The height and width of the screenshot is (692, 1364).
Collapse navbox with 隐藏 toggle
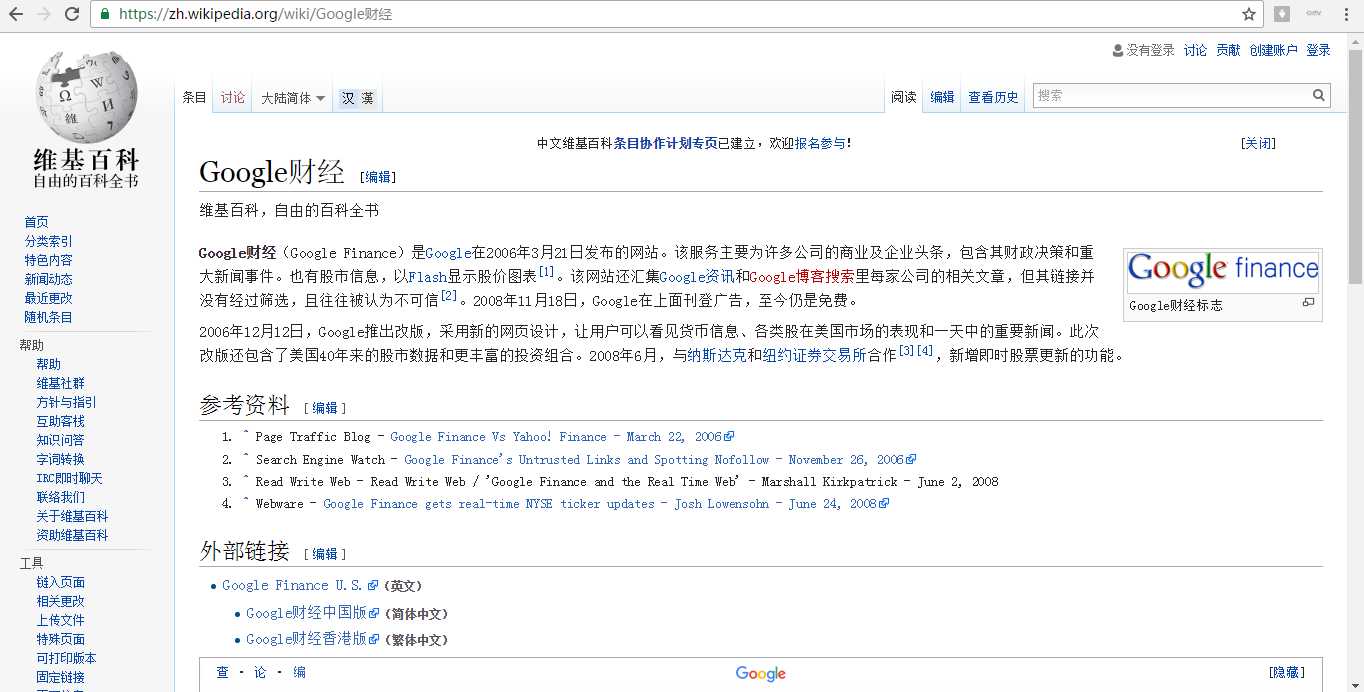[1286, 673]
